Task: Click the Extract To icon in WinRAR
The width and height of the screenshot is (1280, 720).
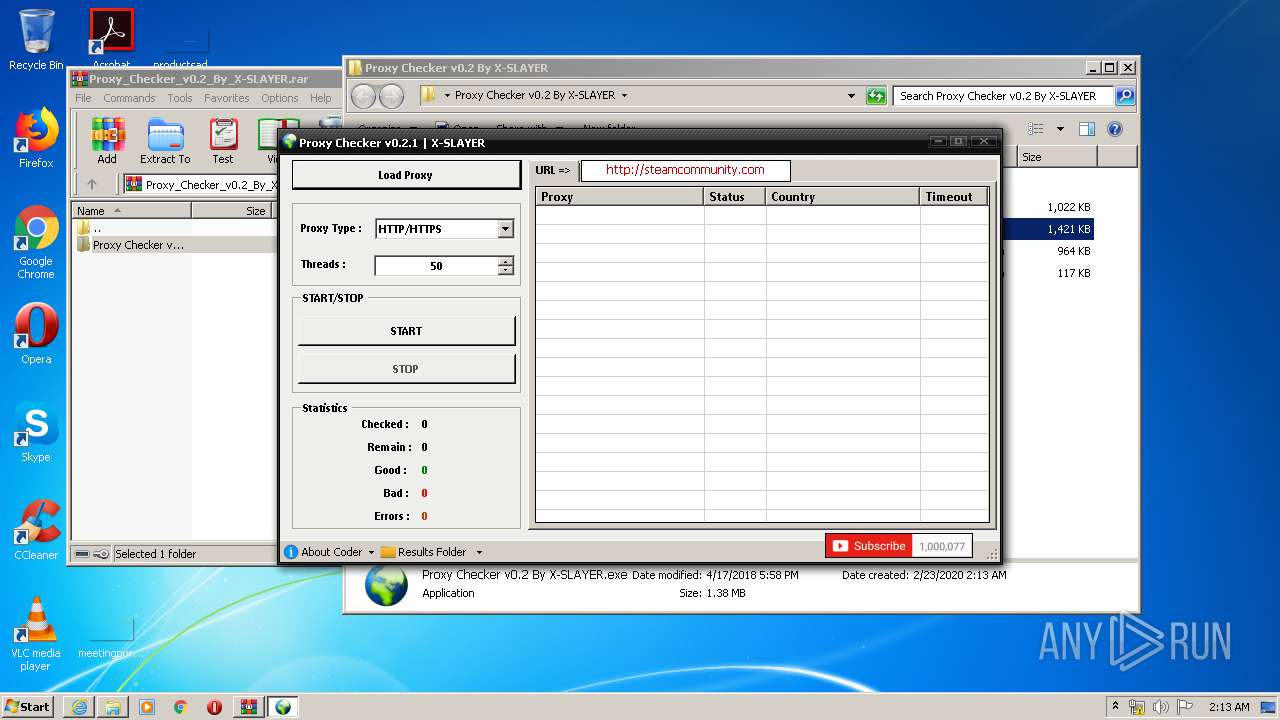Action: pos(165,141)
